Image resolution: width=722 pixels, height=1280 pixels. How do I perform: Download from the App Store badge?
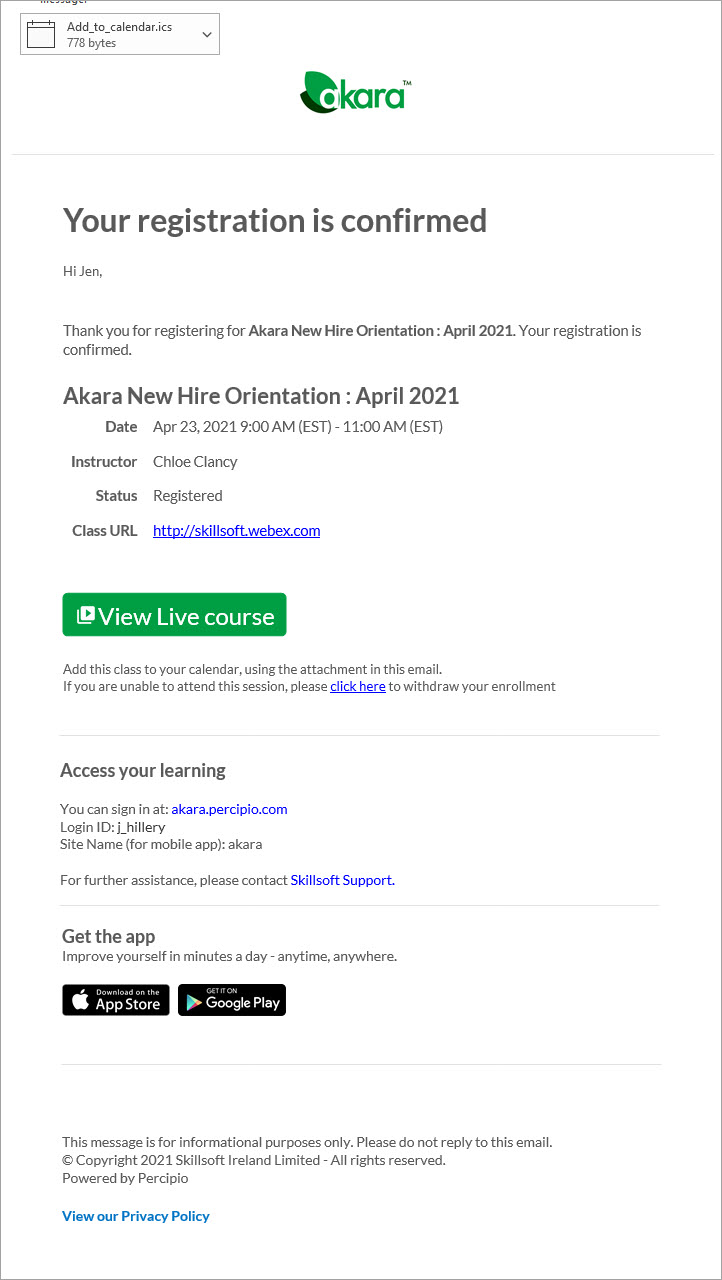(x=116, y=1000)
